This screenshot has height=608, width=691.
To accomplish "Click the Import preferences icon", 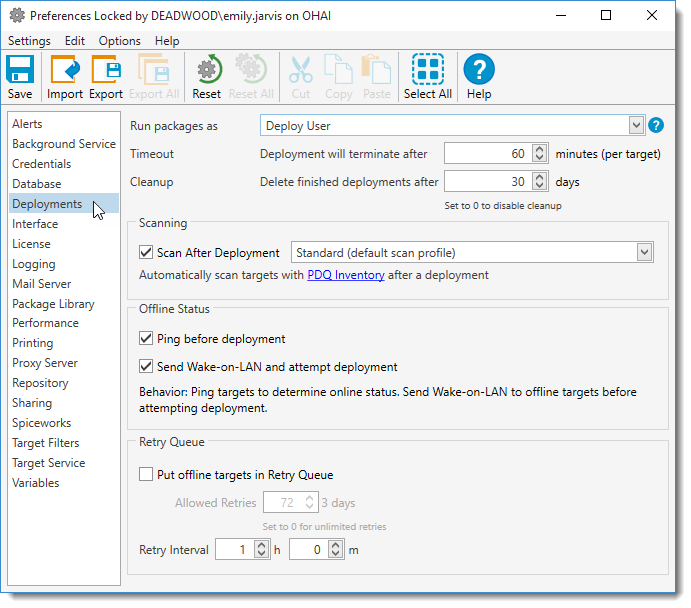I will [x=65, y=71].
